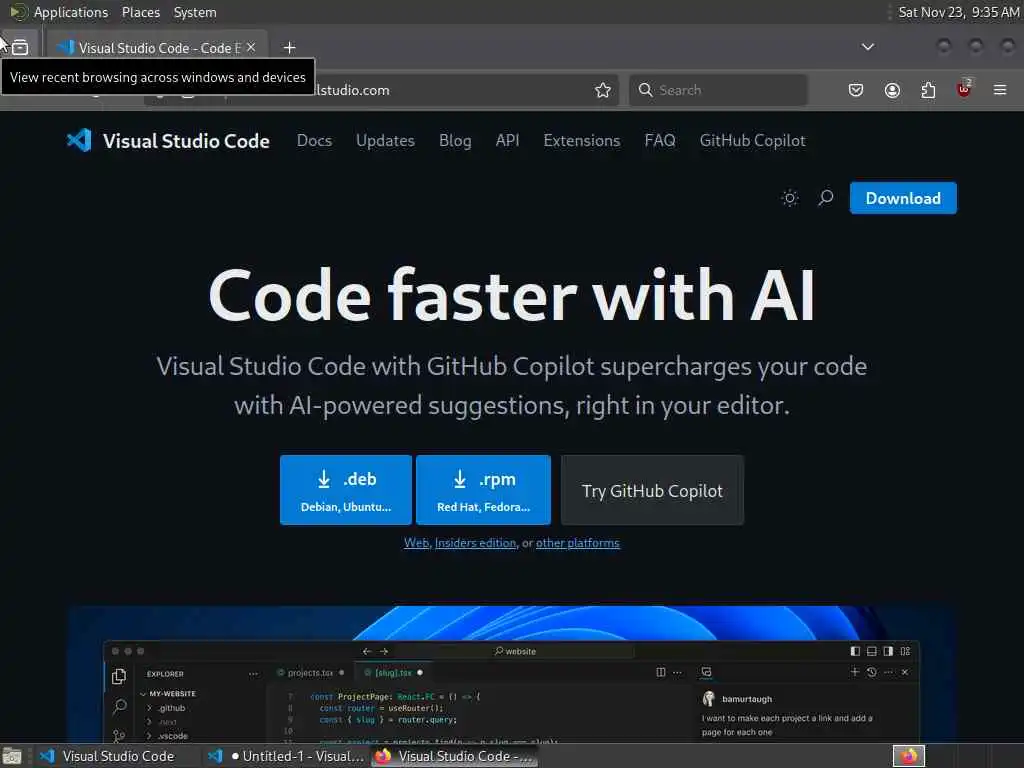Click the show desktop icon in the taskbar
The height and width of the screenshot is (768, 1024).
point(12,757)
